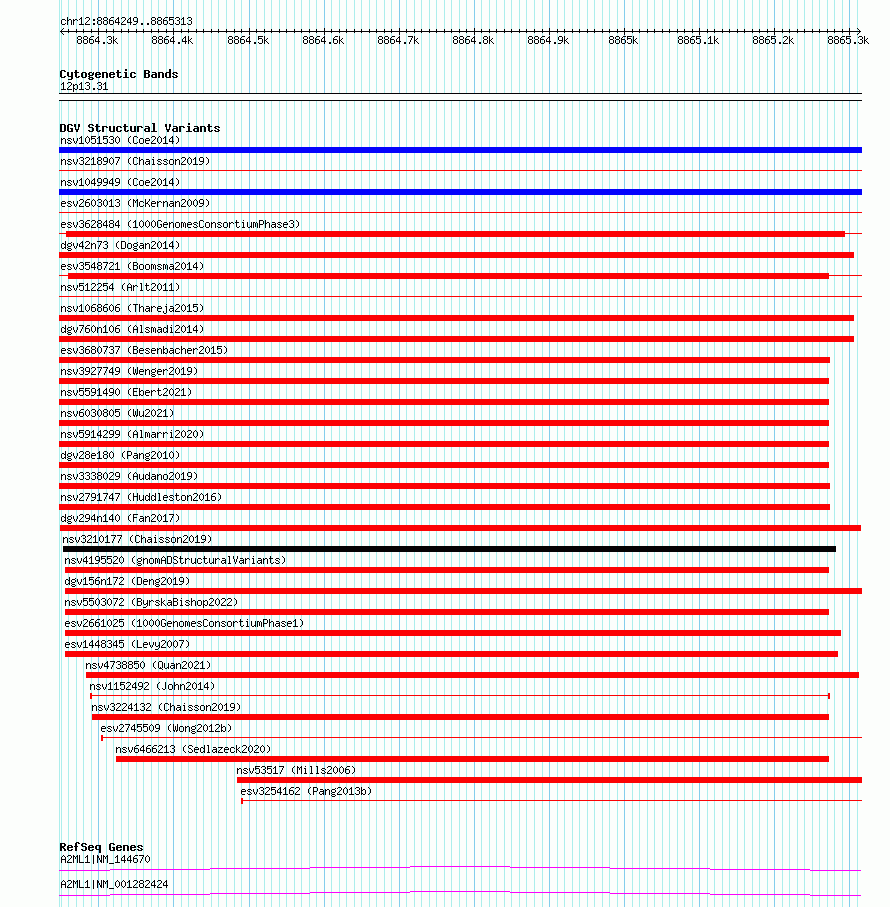Open nsv3338029 (Audano2019) entry
The width and height of the screenshot is (890, 907).
click(130, 477)
